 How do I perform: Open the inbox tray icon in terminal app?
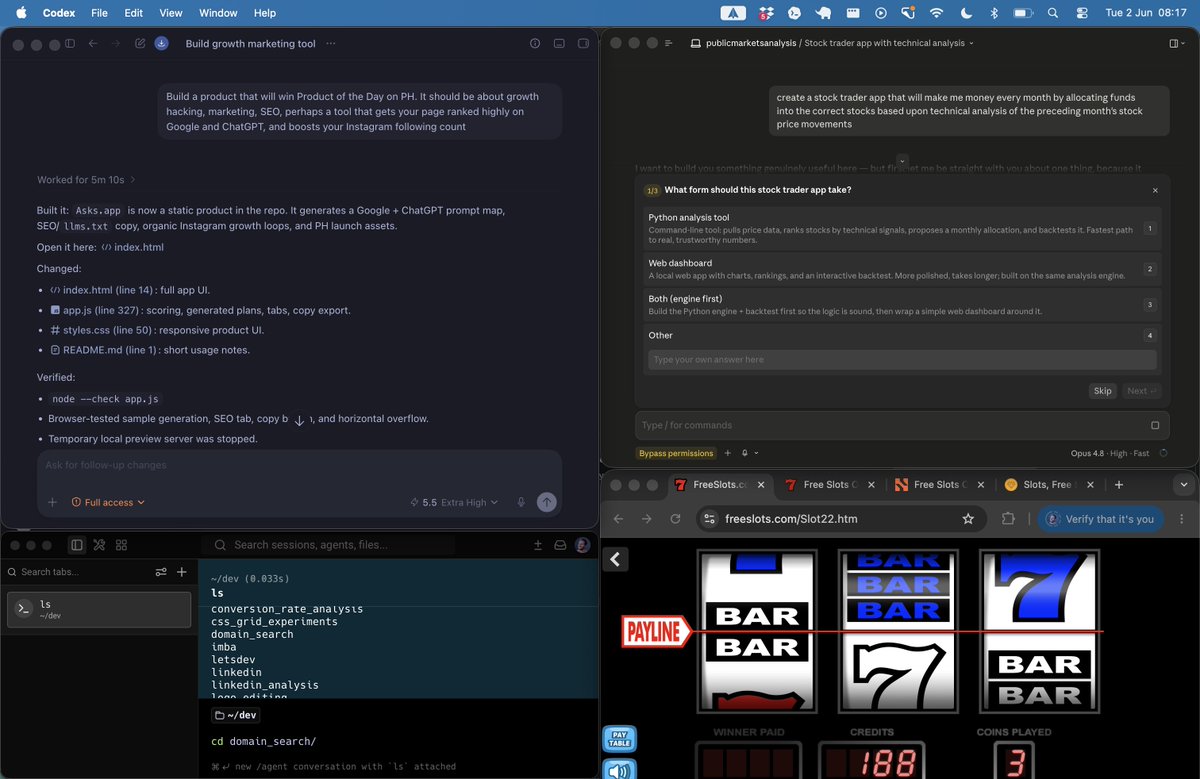point(559,545)
